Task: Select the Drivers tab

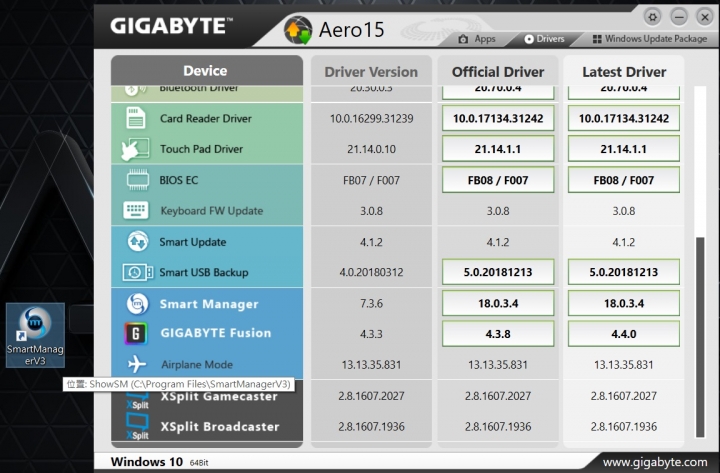Action: tap(545, 39)
